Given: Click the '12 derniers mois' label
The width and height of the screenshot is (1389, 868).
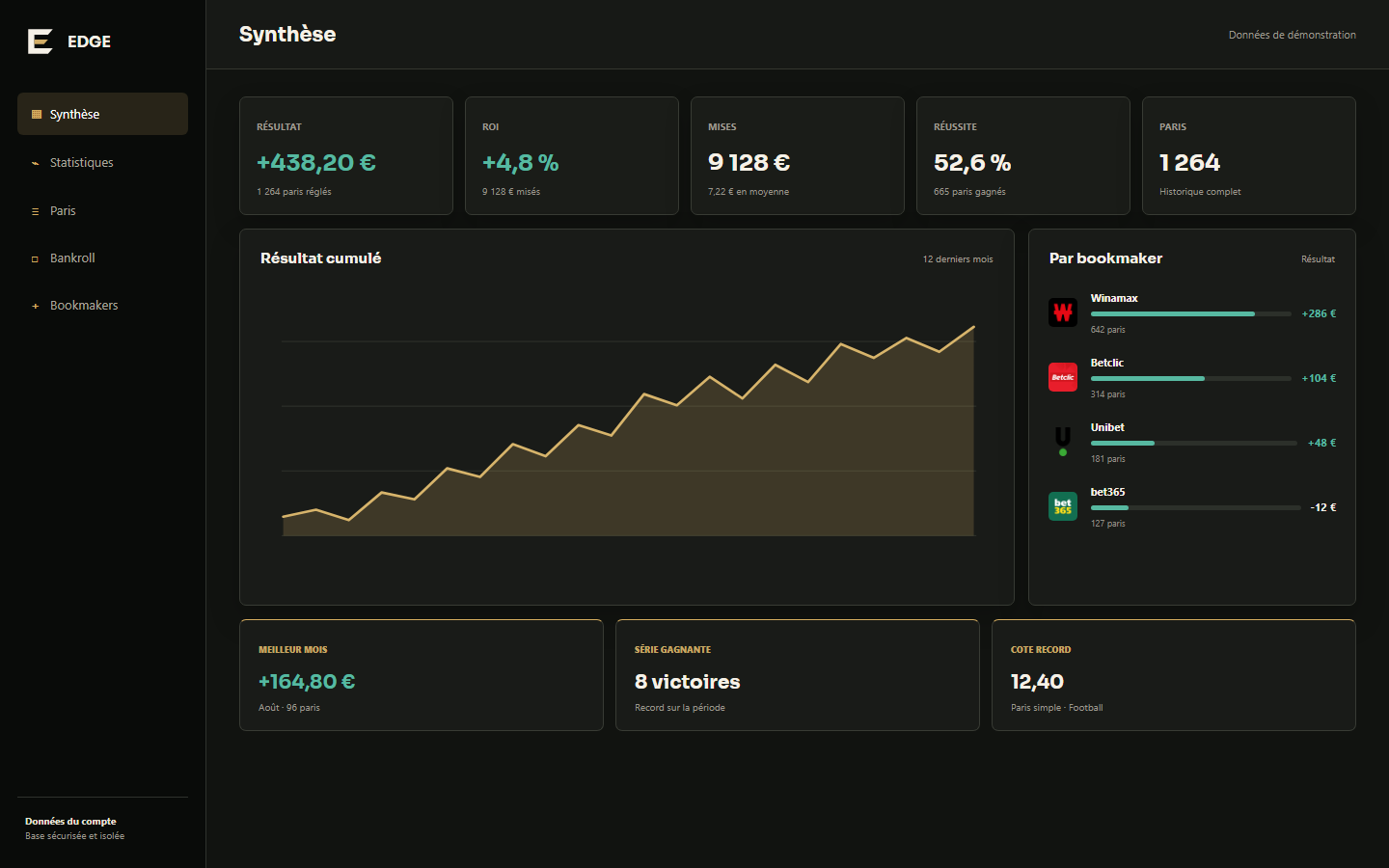Looking at the screenshot, I should tap(958, 259).
